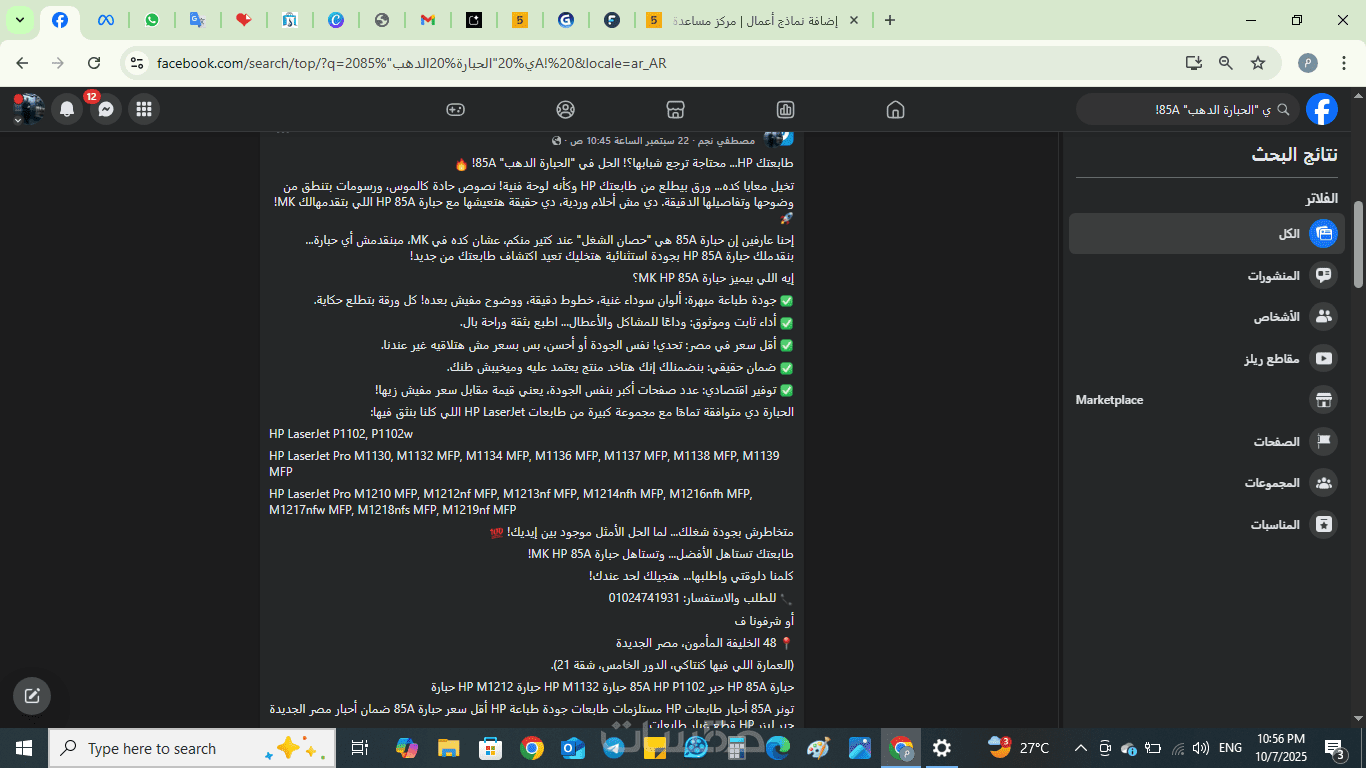
Task: Open the Windows notification center
Action: tap(1334, 748)
